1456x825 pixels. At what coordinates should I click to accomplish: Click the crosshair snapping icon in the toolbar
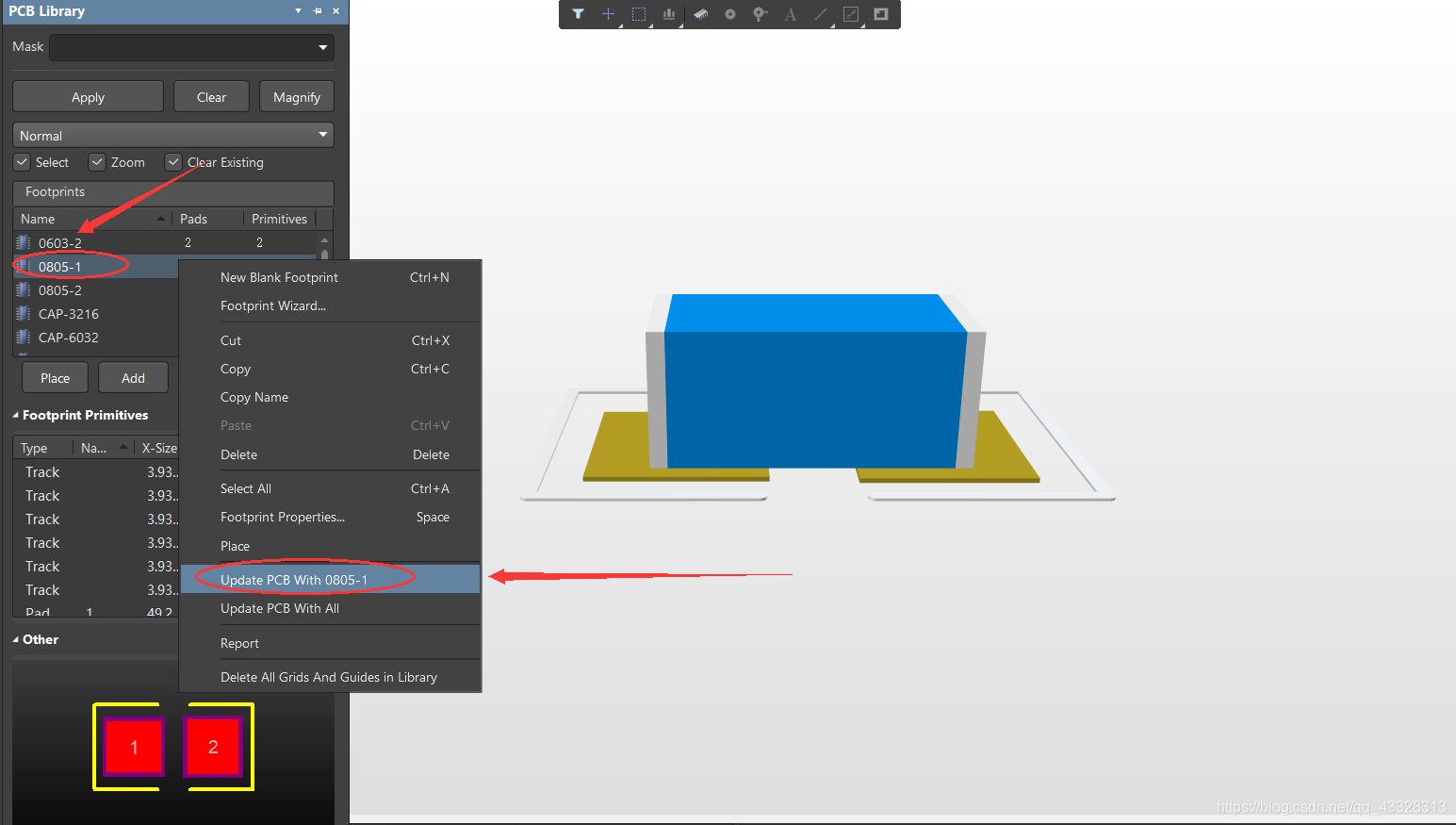tap(608, 14)
